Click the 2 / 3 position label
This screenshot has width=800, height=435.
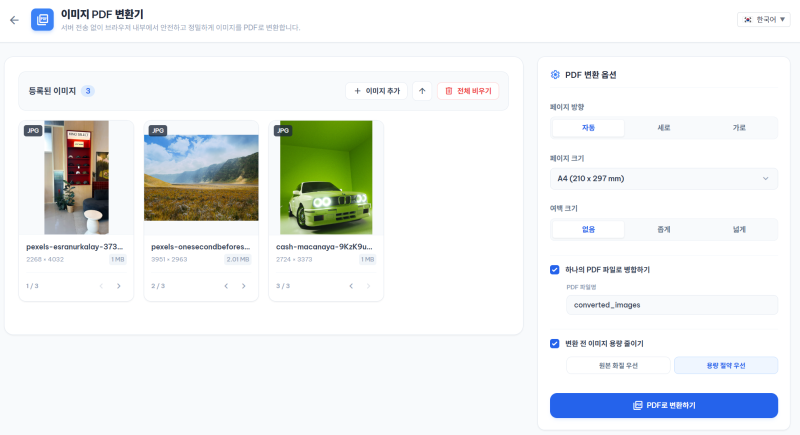158,286
